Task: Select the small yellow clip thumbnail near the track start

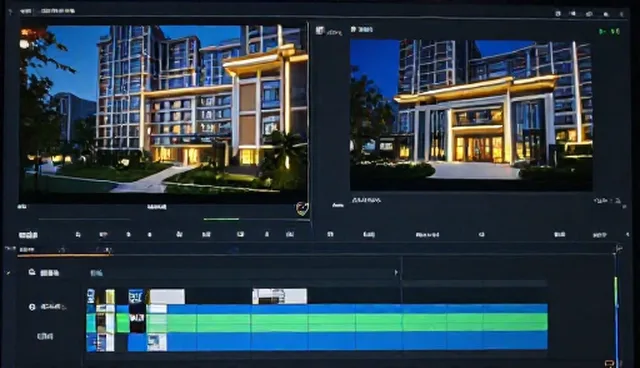Action: 110,297
